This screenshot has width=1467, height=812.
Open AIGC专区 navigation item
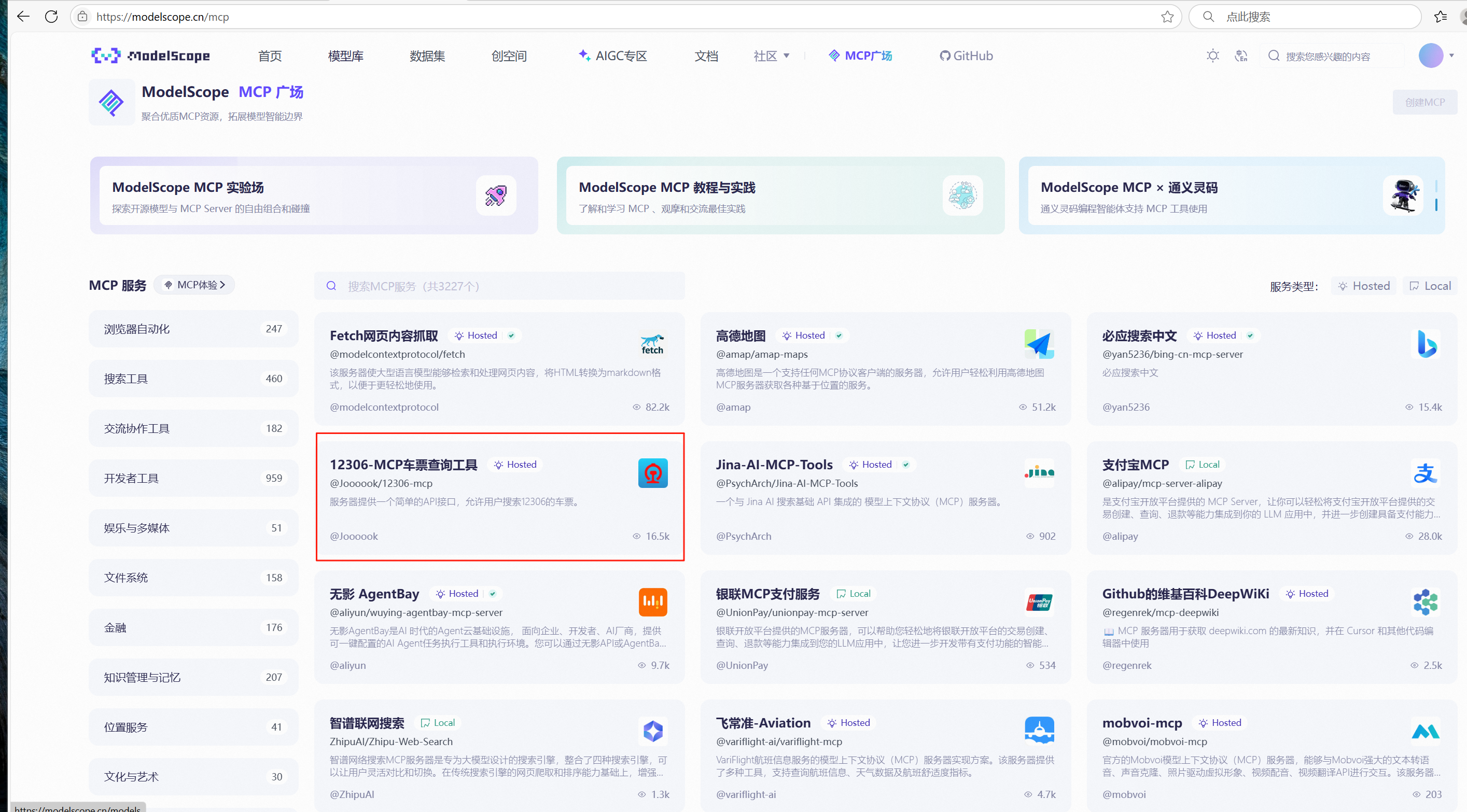tap(612, 56)
